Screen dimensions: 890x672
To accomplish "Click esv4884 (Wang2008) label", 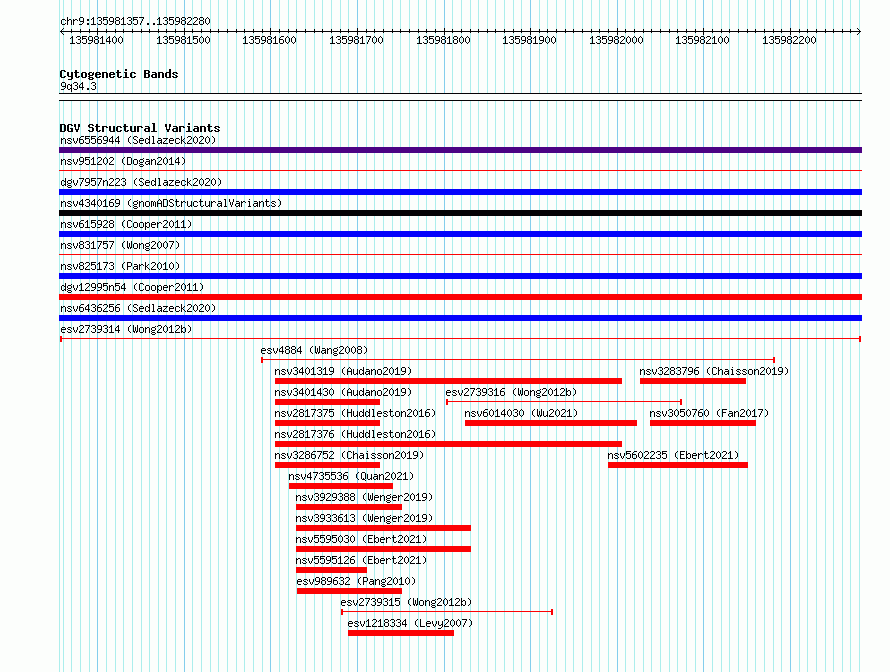I will tap(314, 350).
